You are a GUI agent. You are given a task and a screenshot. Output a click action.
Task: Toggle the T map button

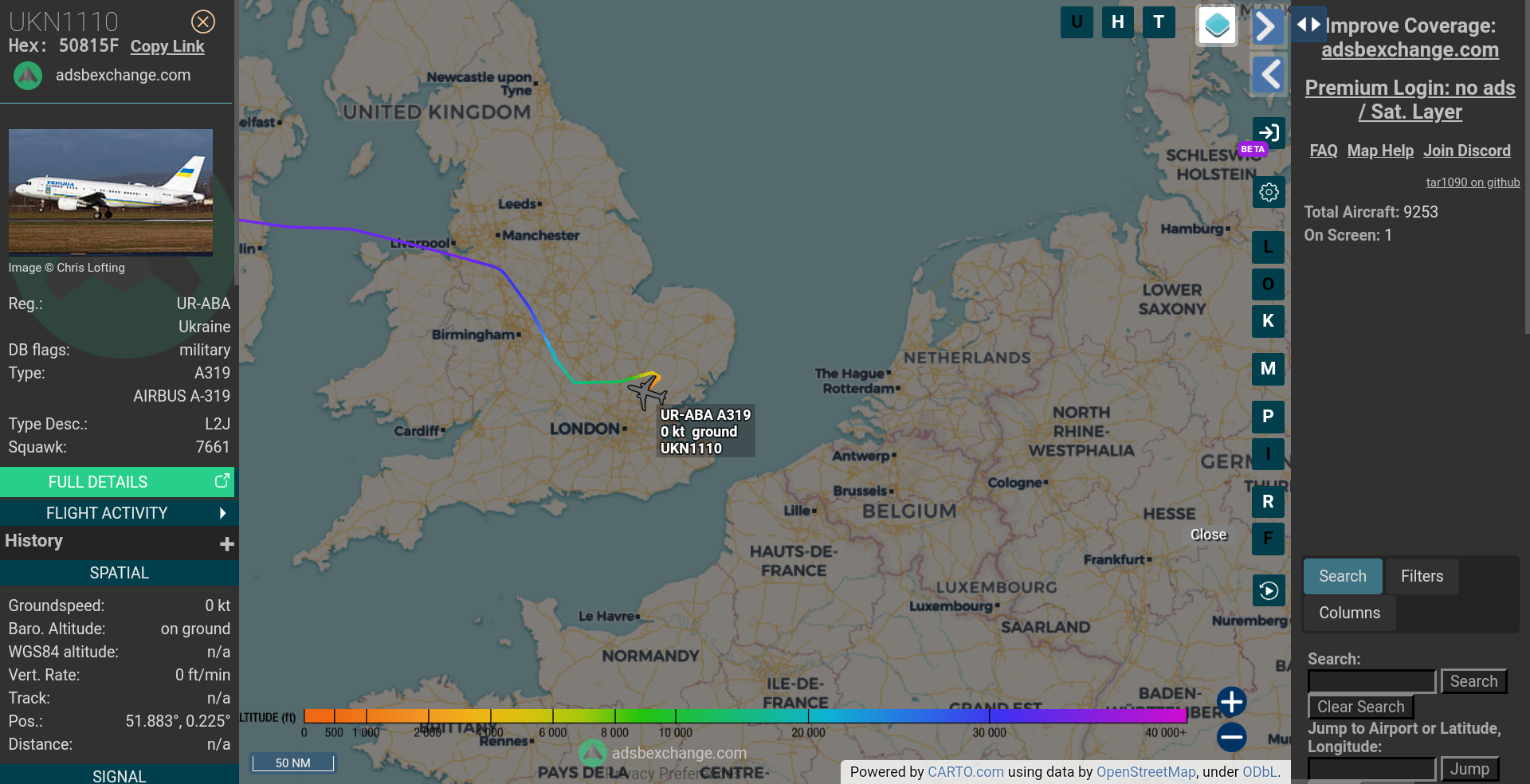pyautogui.click(x=1159, y=22)
